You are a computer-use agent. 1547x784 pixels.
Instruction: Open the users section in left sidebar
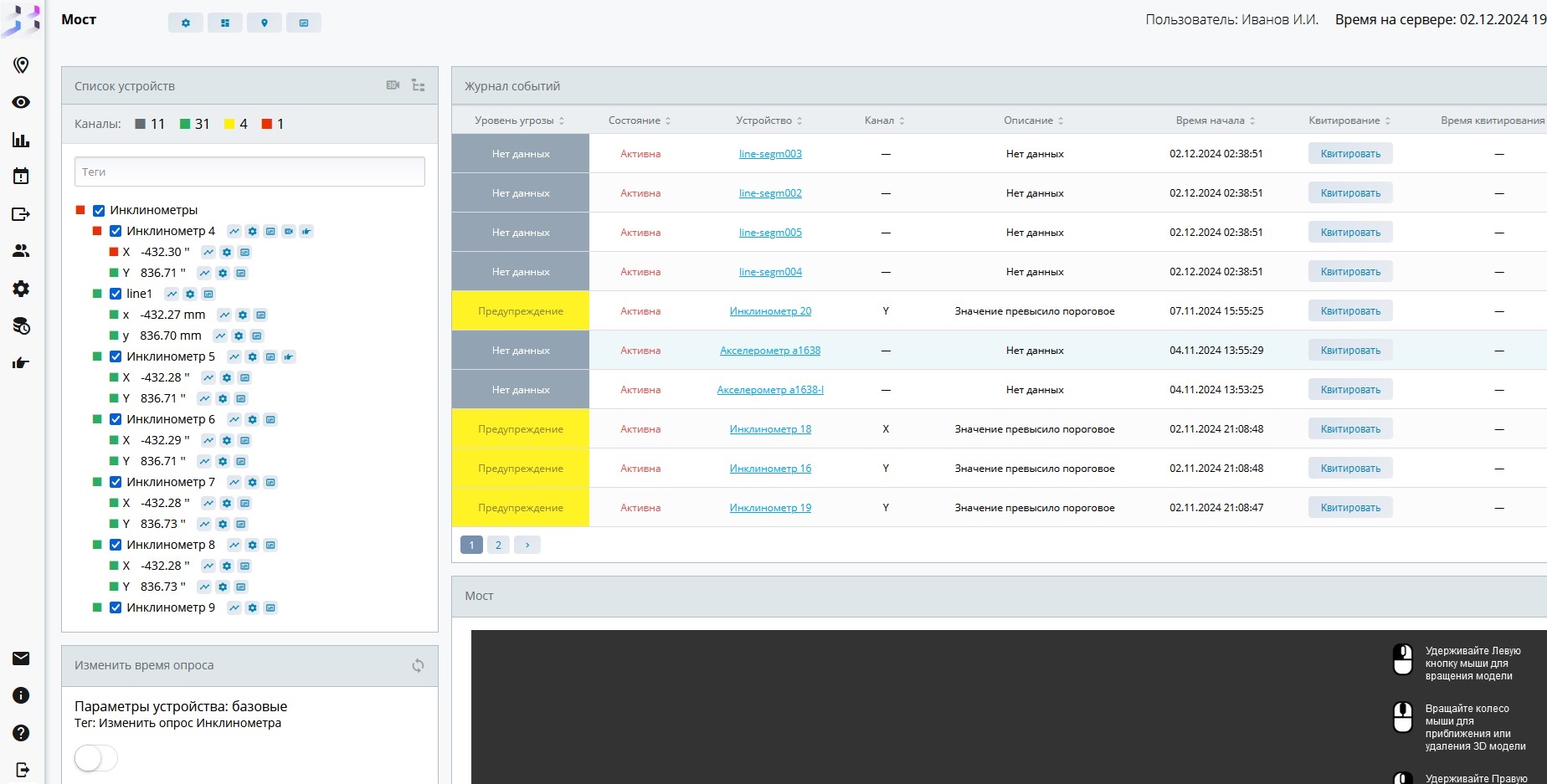coord(21,251)
